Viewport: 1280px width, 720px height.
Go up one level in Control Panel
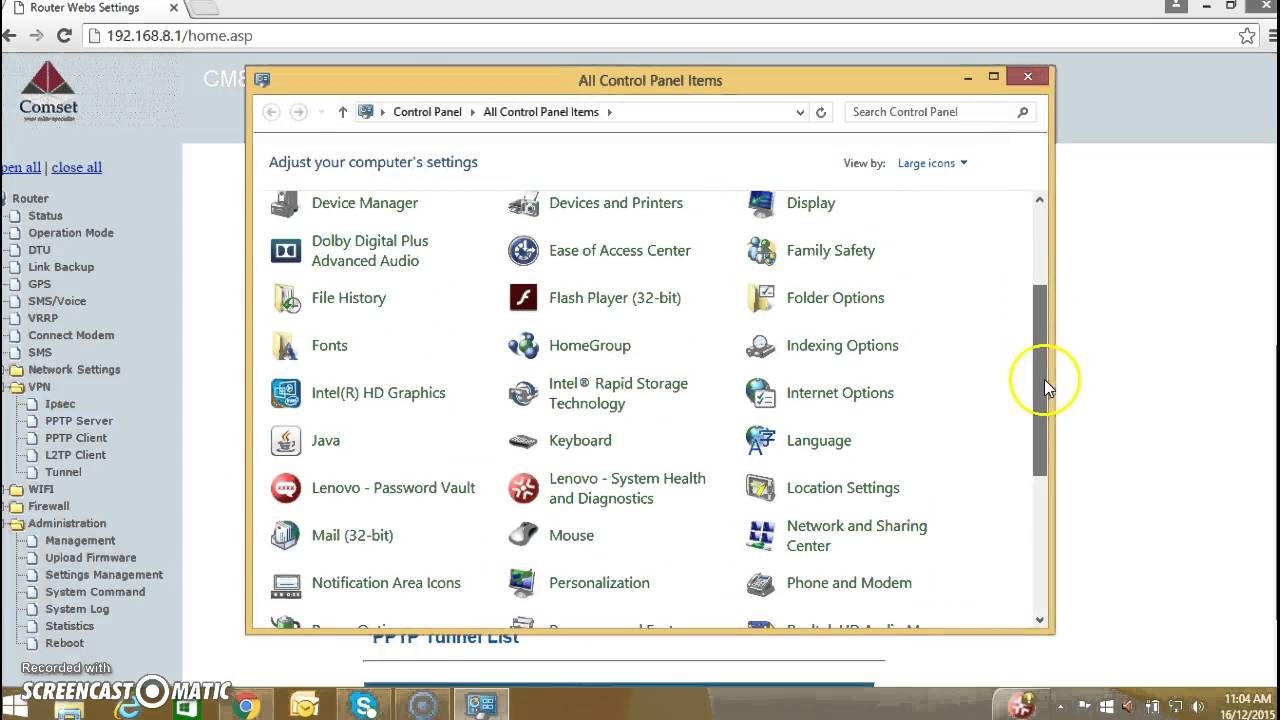pyautogui.click(x=342, y=112)
